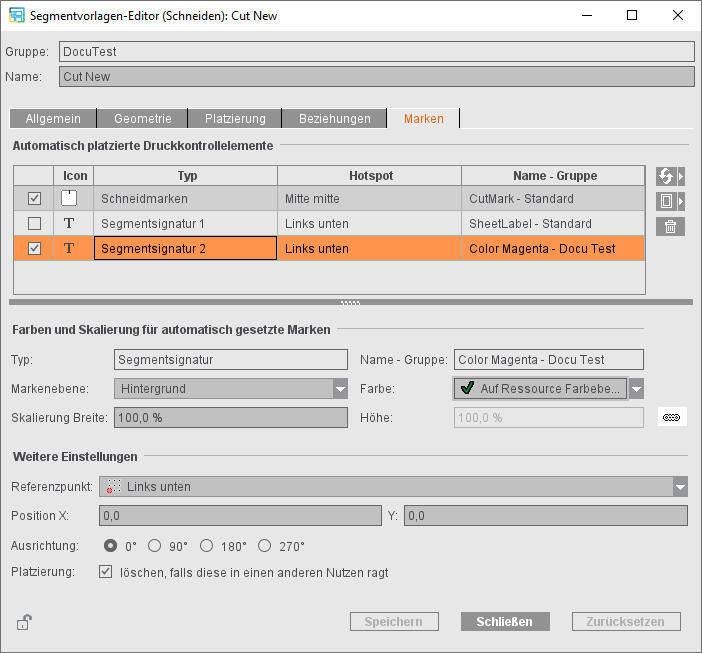Click the Höhe percentage field
This screenshot has height=653, width=702.
(549, 418)
